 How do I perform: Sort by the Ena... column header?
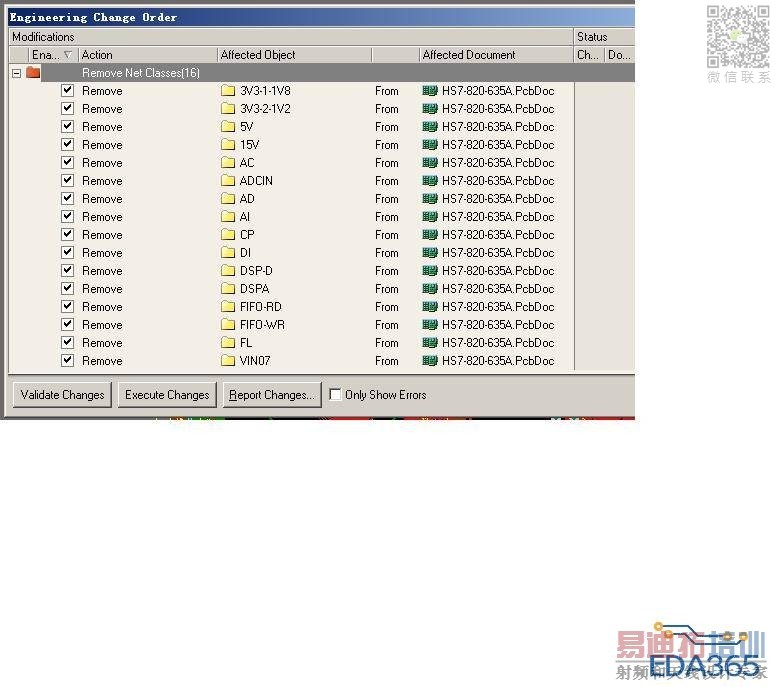click(x=52, y=55)
